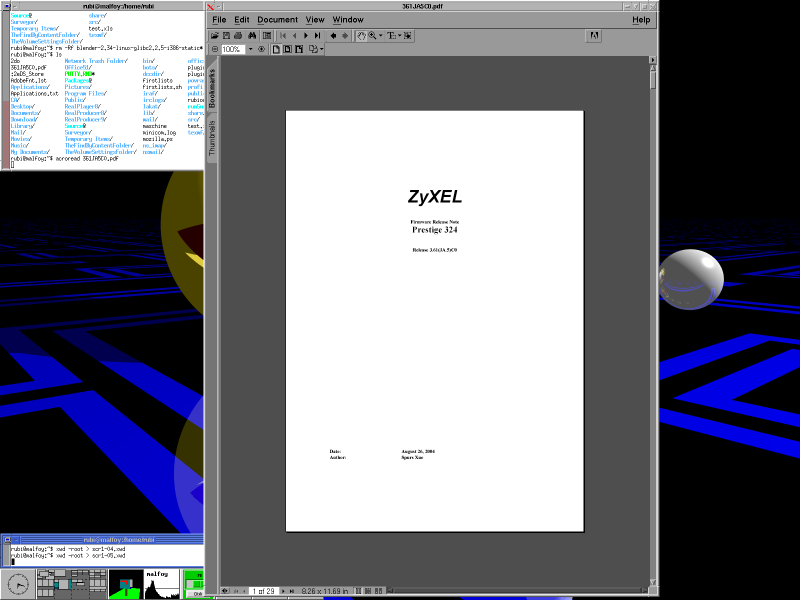Click the 8.26 x 11.69 in page size
Viewport: 800px width, 600px height.
click(324, 591)
